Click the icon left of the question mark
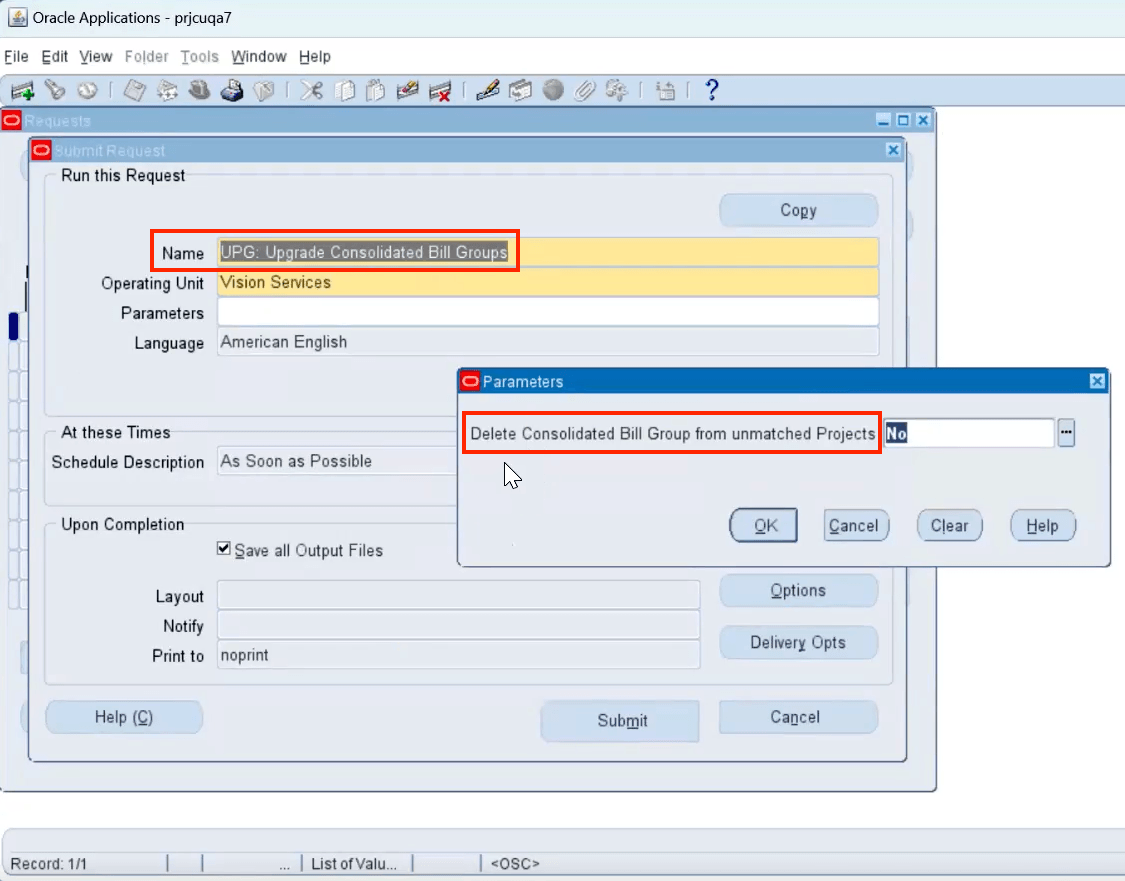The width and height of the screenshot is (1125, 881). pyautogui.click(x=666, y=90)
